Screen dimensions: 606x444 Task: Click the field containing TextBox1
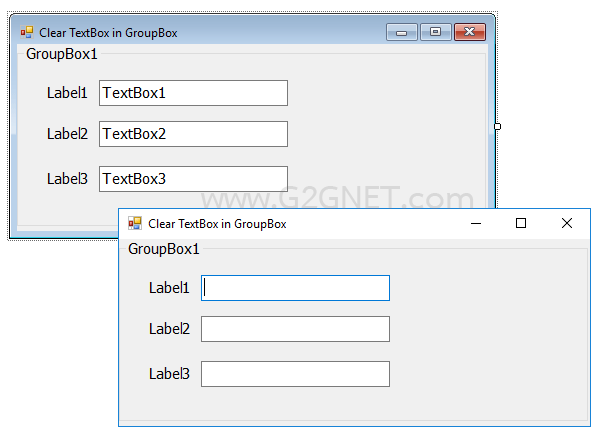point(193,93)
